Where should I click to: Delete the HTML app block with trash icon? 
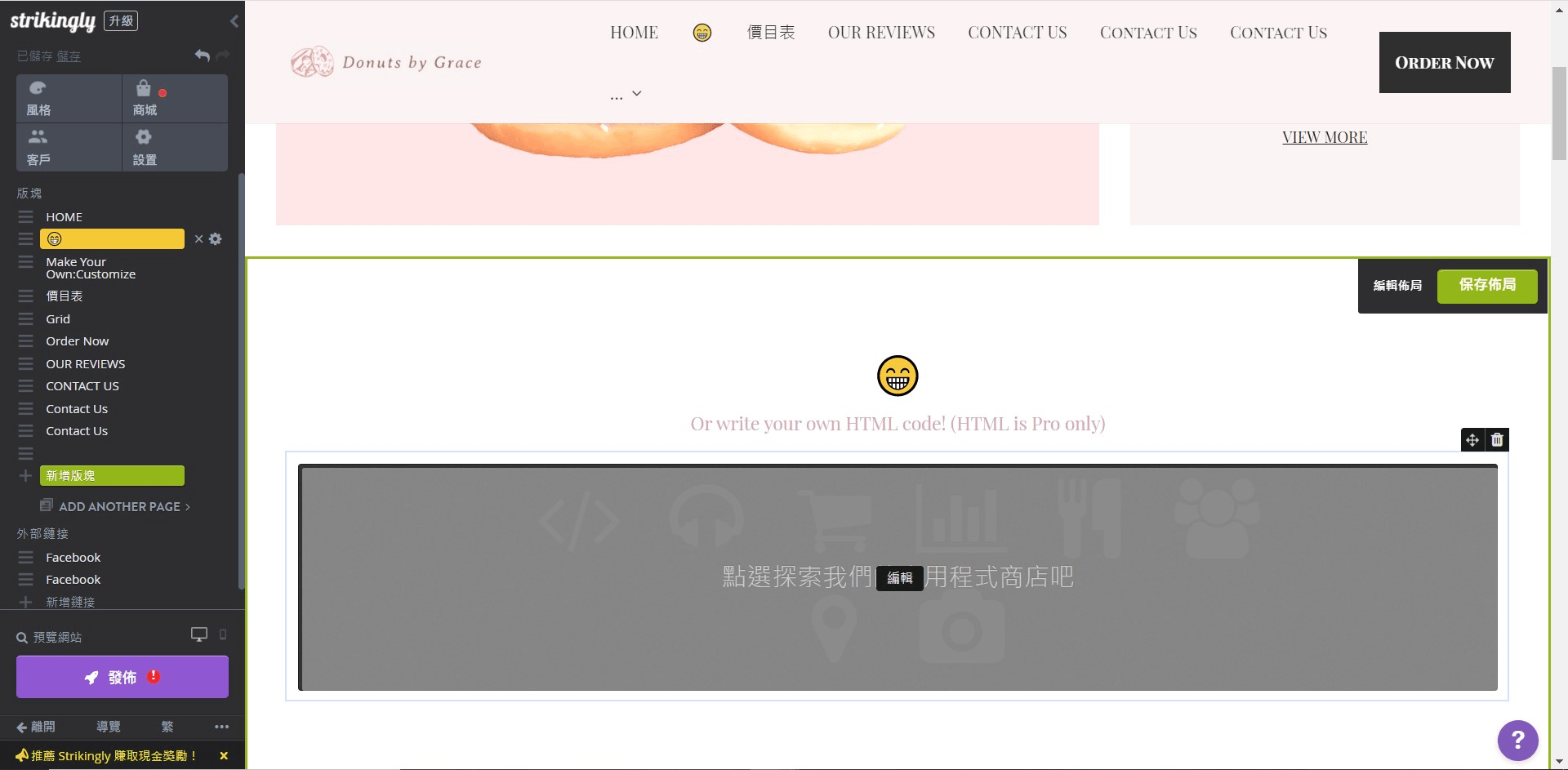[x=1497, y=440]
